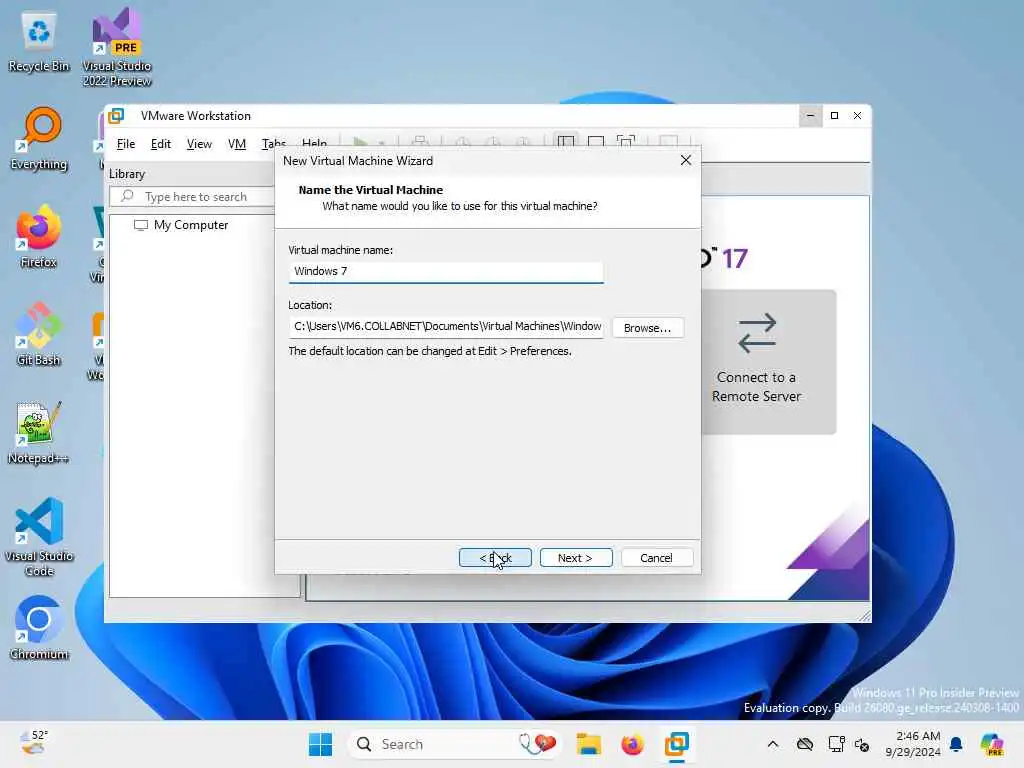Click the Library search field

click(x=193, y=197)
